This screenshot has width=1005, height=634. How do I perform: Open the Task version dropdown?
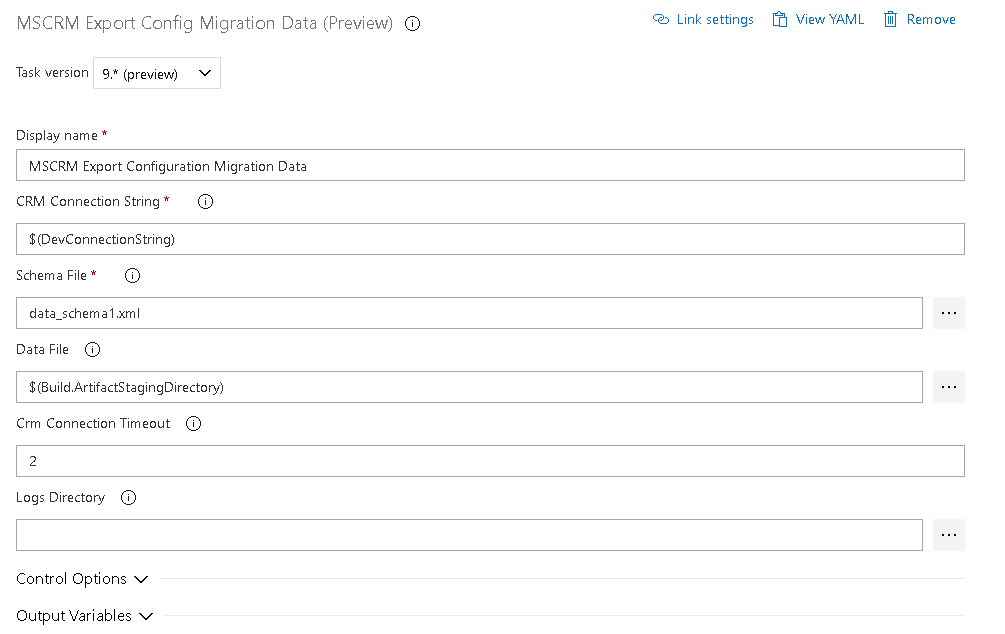click(x=157, y=72)
